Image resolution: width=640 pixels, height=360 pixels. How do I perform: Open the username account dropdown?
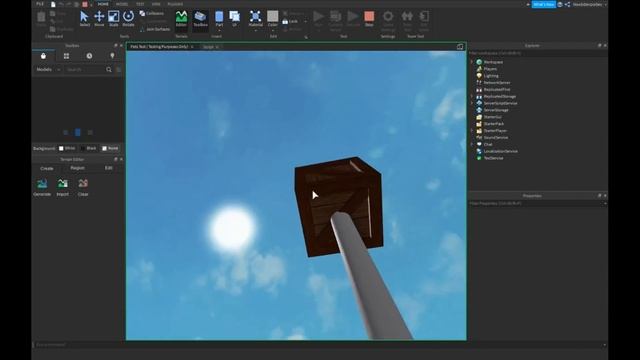point(589,4)
